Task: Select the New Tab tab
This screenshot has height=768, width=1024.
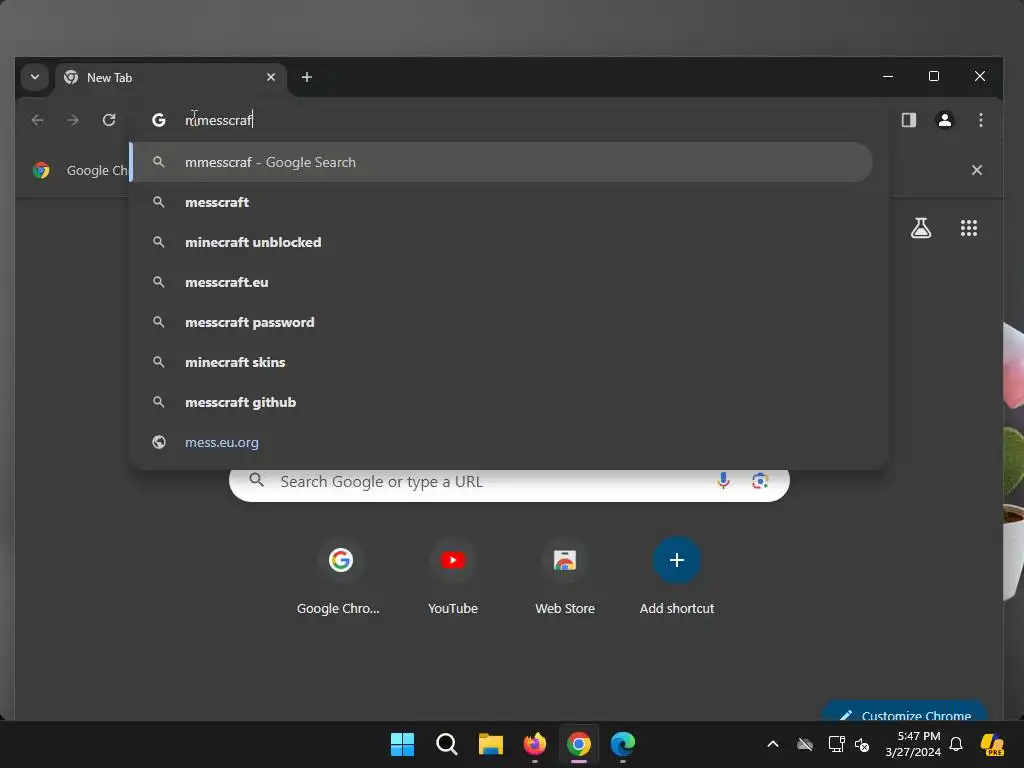Action: 170,78
